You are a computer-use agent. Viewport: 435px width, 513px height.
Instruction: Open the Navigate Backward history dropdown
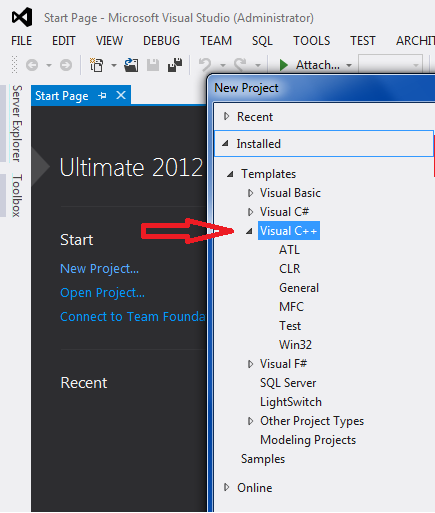point(49,65)
